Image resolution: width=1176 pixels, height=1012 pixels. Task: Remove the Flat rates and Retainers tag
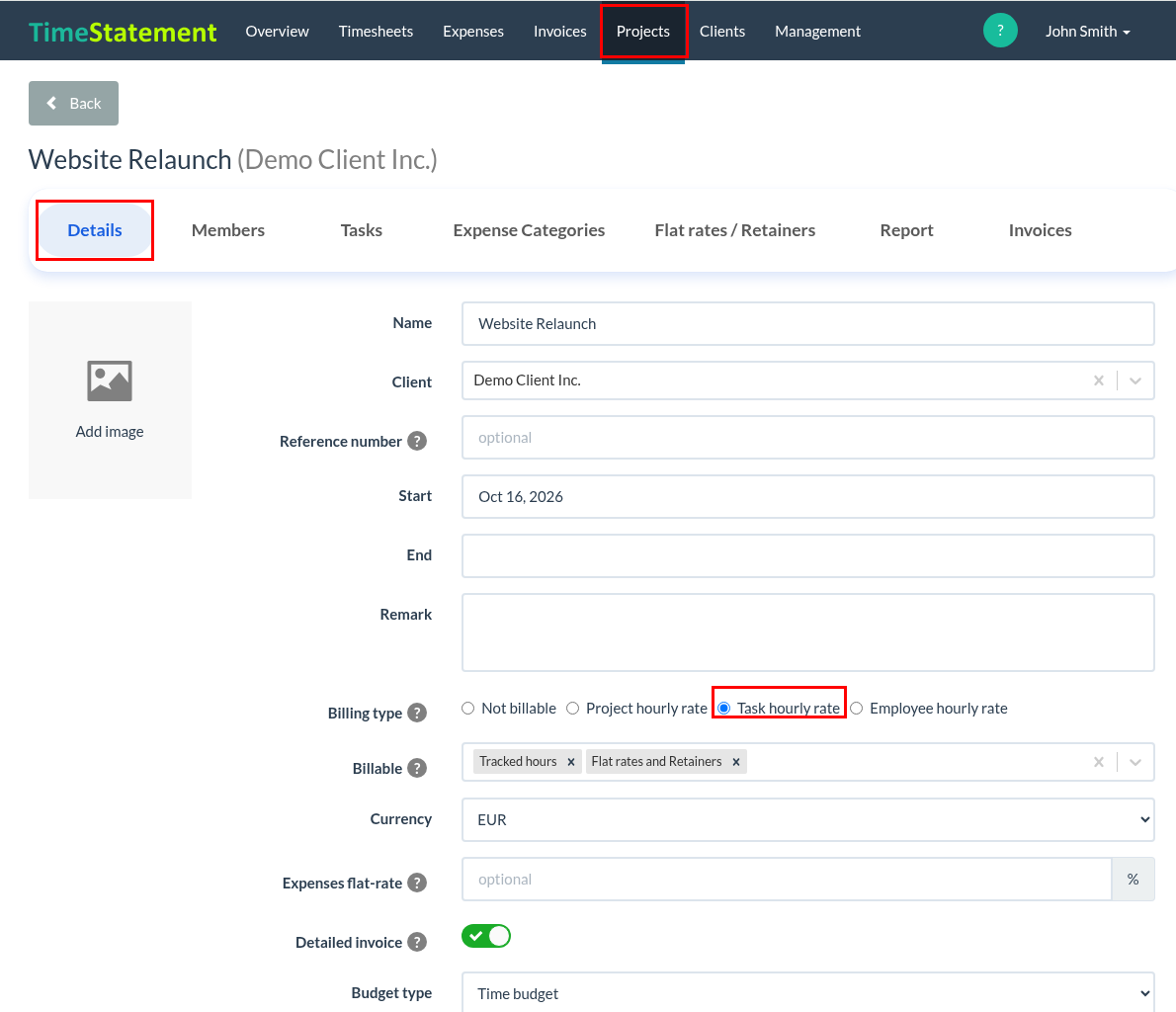(736, 761)
